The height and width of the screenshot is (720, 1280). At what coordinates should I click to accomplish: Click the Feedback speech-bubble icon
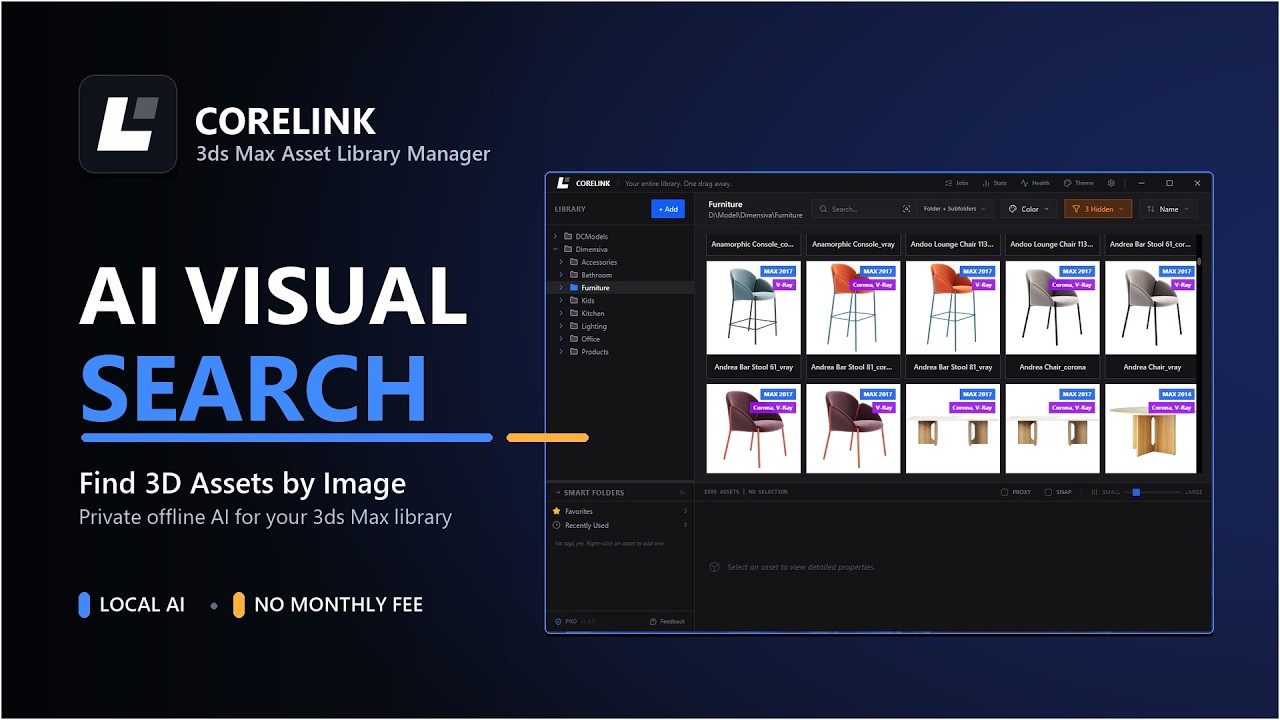point(653,621)
